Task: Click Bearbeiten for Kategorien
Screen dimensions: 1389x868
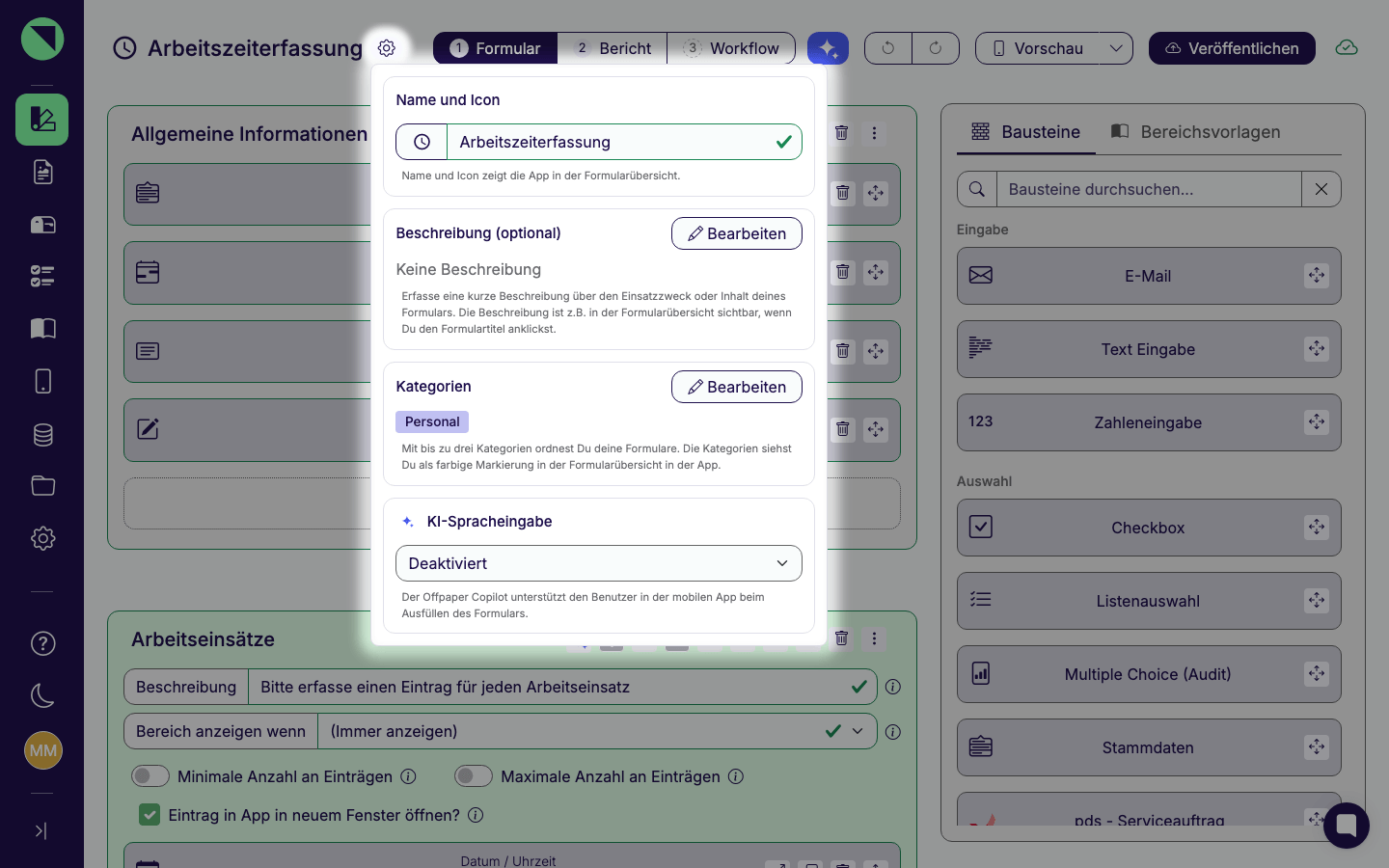Action: pyautogui.click(x=737, y=387)
